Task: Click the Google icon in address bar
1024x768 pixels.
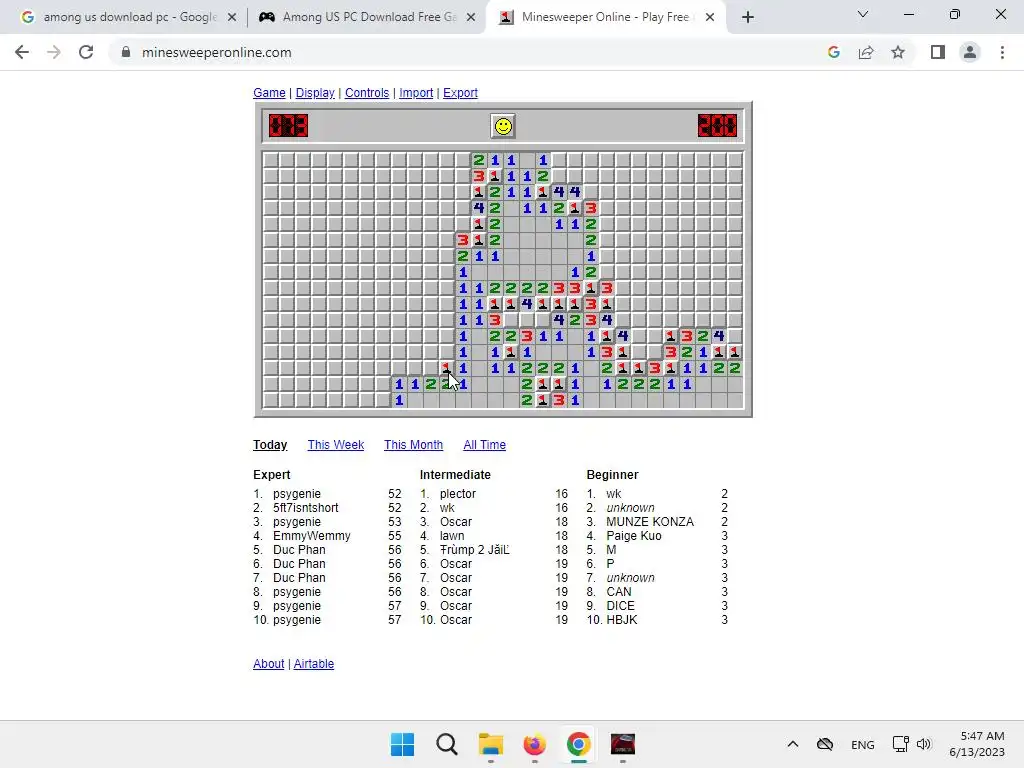Action: click(833, 52)
